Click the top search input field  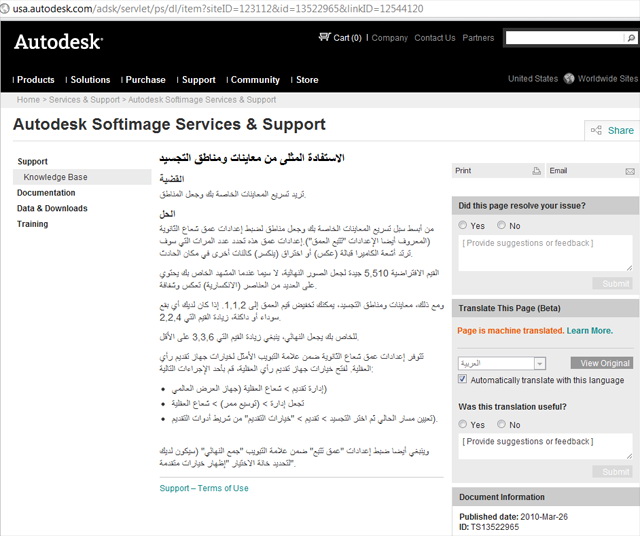point(564,38)
